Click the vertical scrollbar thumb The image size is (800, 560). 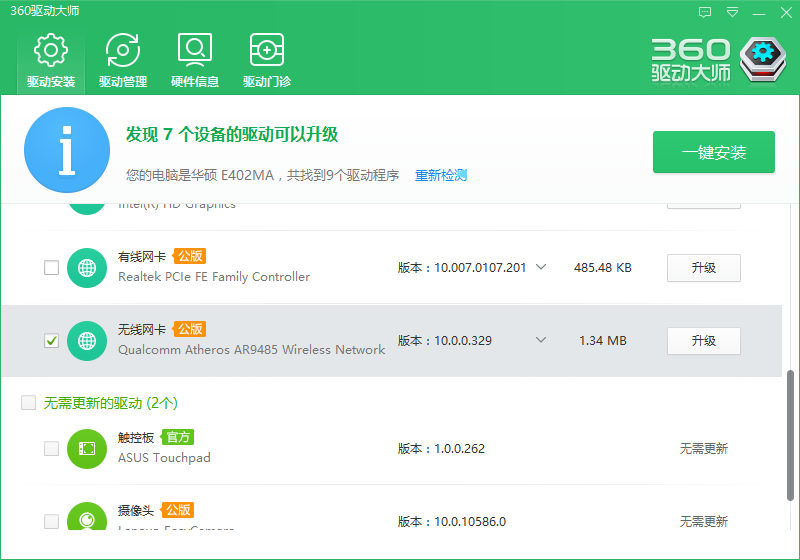[x=790, y=435]
